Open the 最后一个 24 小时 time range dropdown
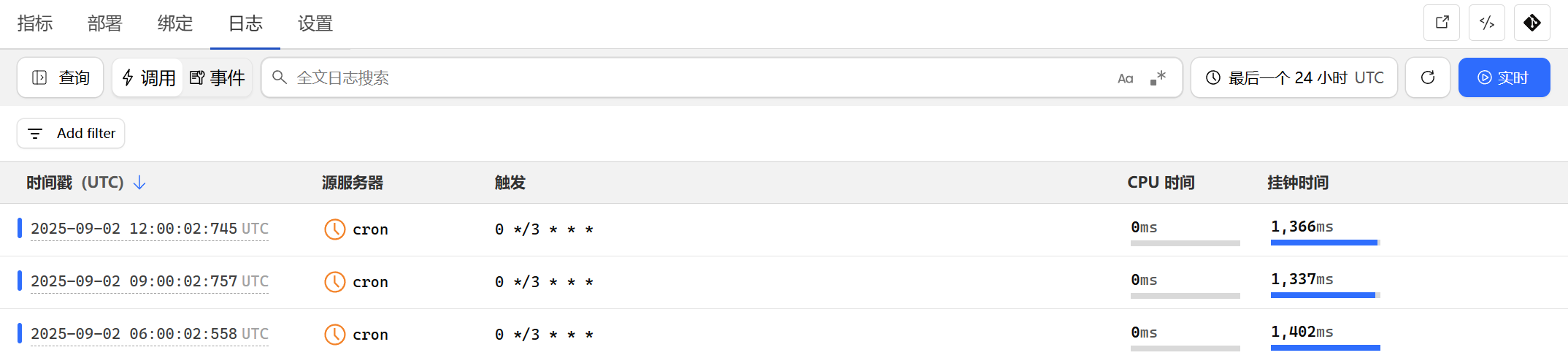 click(1294, 77)
